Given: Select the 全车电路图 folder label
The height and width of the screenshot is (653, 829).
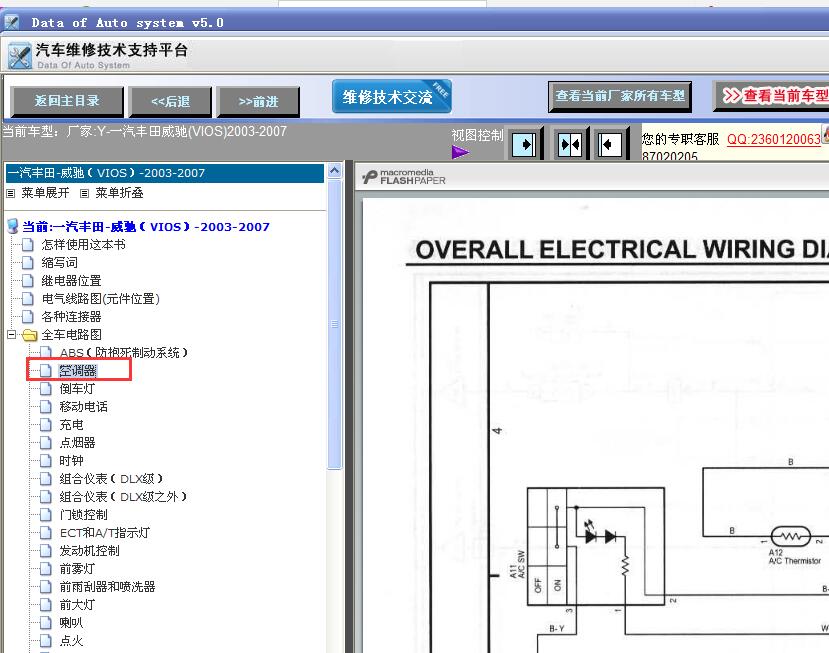Looking at the screenshot, I should pos(71,334).
